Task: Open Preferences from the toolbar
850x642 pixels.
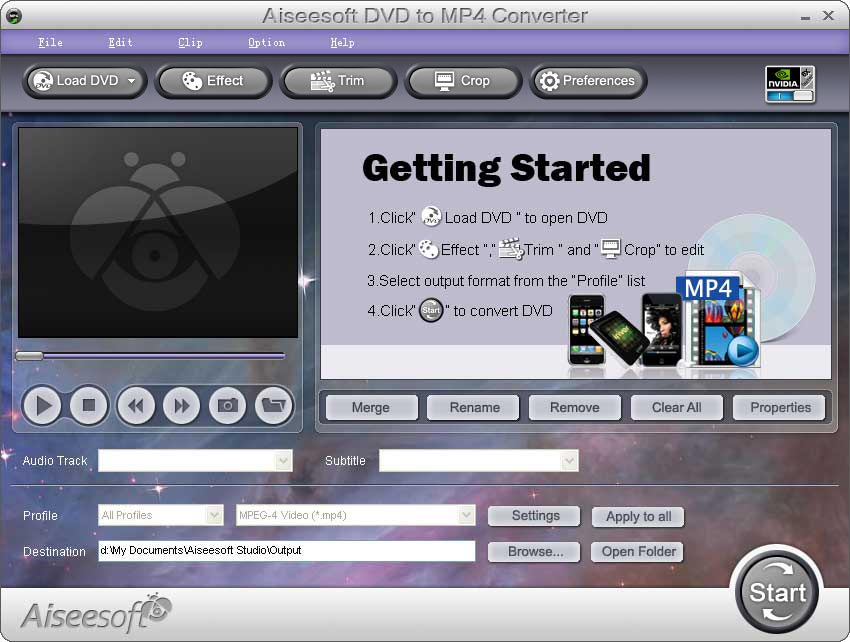Action: point(588,81)
